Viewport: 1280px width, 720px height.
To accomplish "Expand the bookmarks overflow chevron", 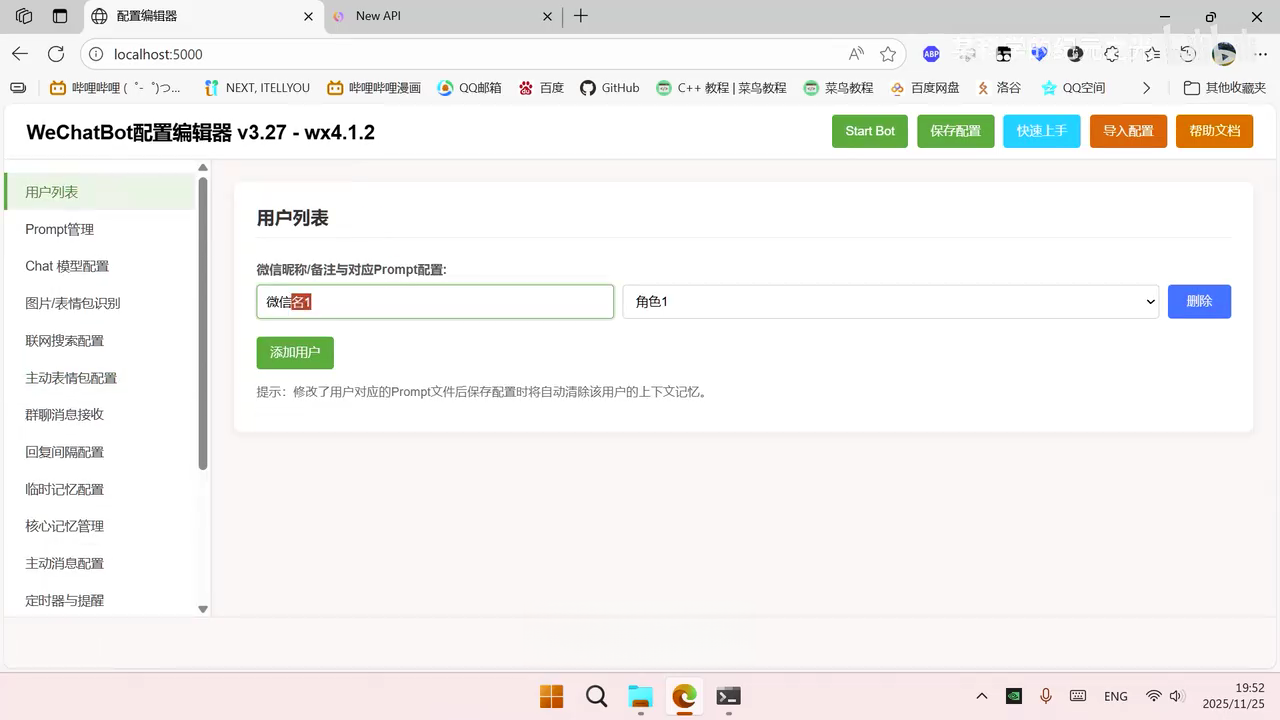I will [x=1146, y=88].
